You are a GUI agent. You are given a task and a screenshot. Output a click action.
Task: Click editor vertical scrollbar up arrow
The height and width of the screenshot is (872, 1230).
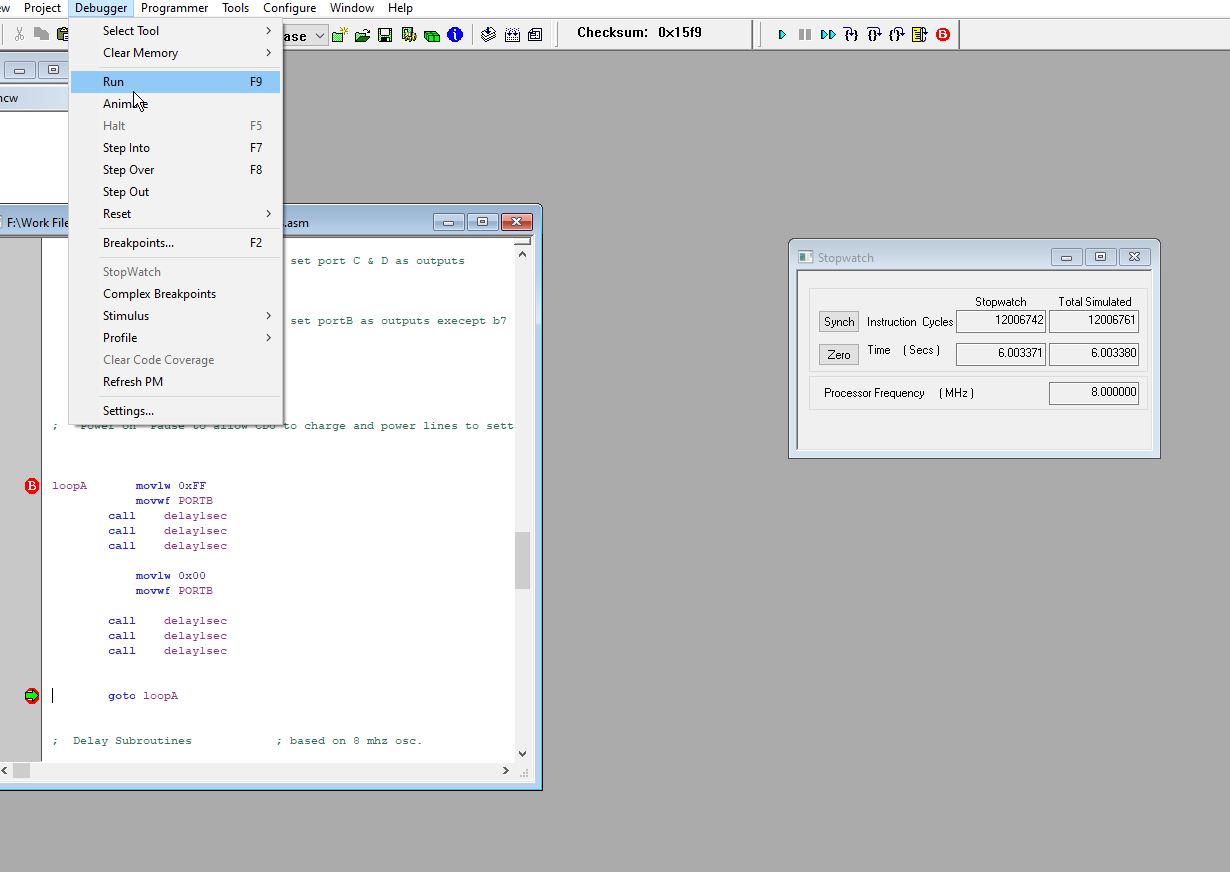click(x=522, y=254)
